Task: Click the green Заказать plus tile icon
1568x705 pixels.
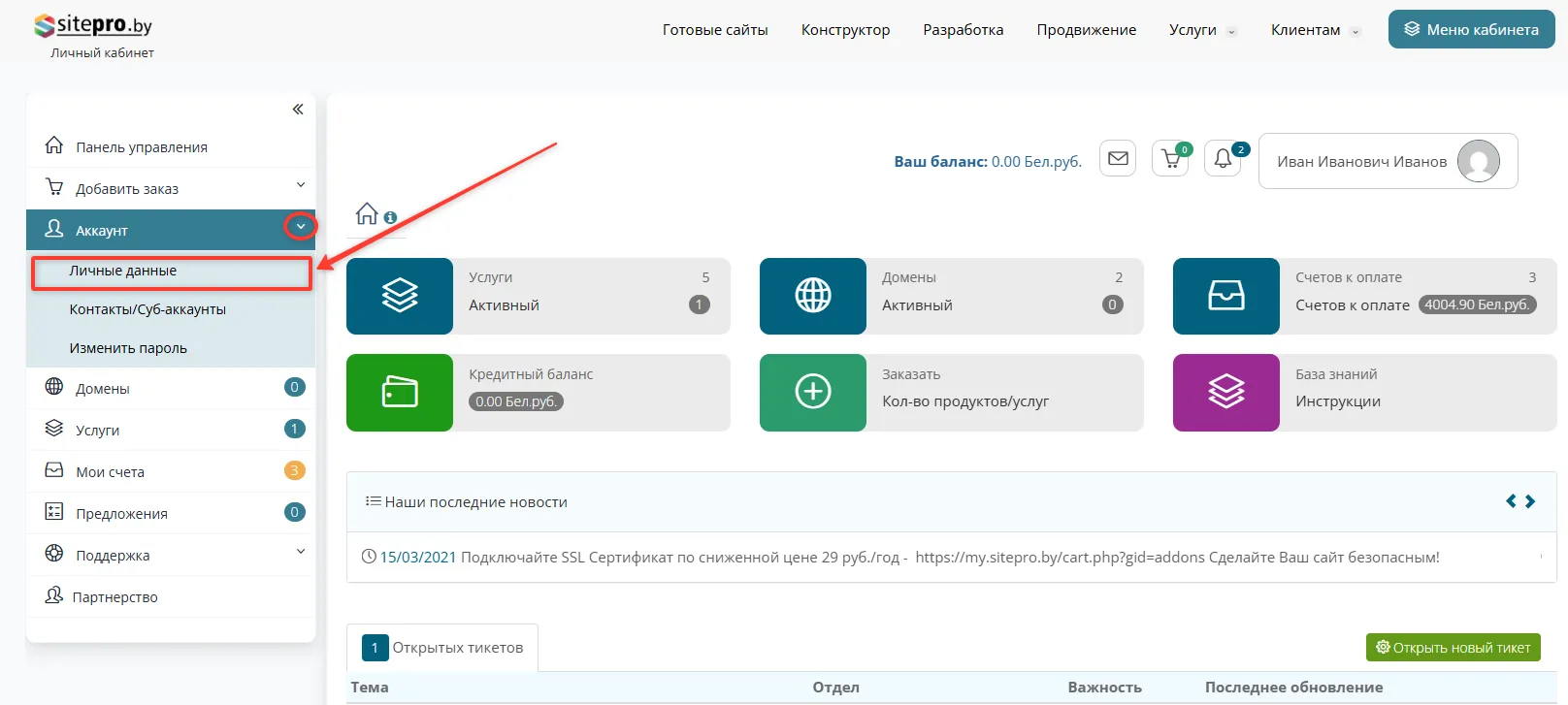Action: point(812,392)
